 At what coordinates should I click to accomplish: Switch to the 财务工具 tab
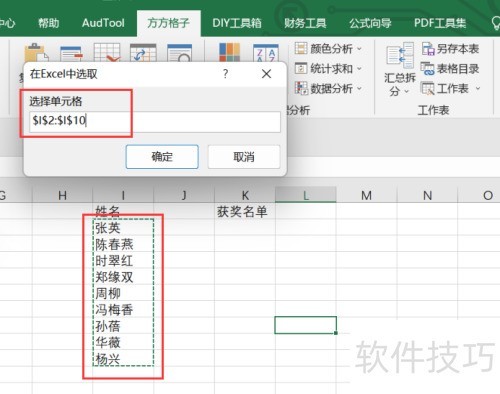305,23
